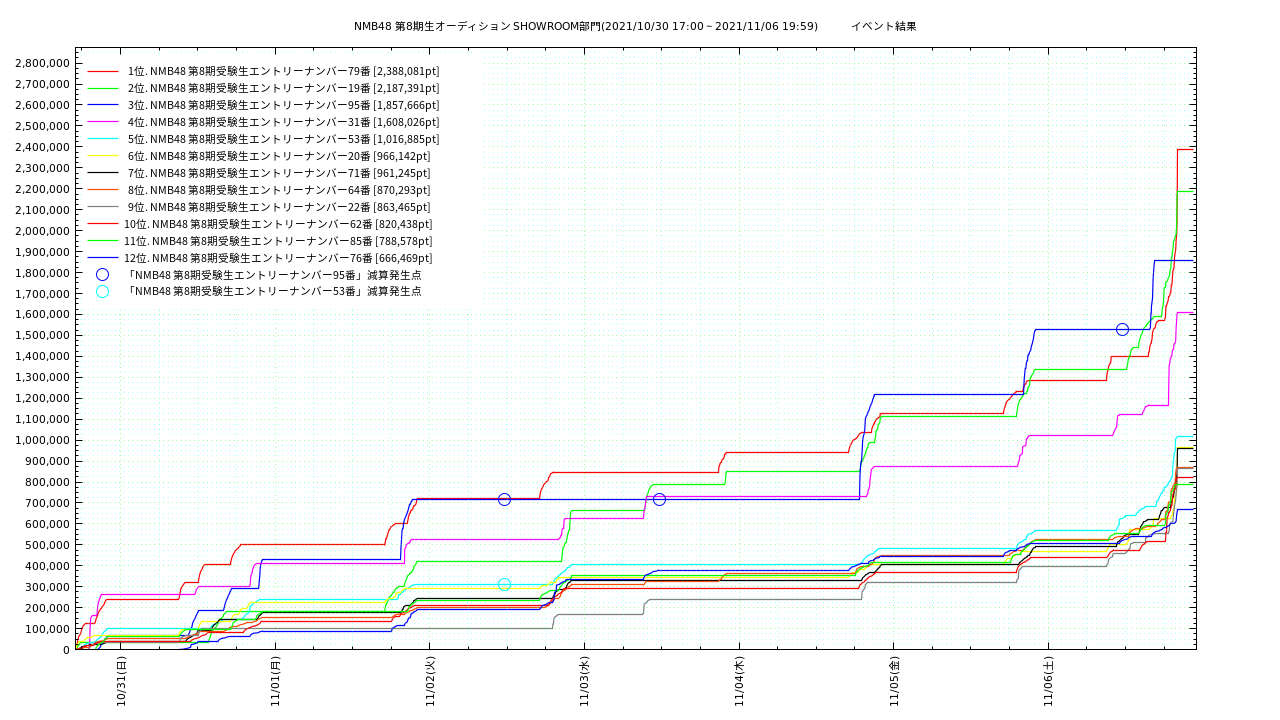This screenshot has height=720, width=1280.
Task: Click the 900,000 y-axis label
Action: (x=49, y=461)
